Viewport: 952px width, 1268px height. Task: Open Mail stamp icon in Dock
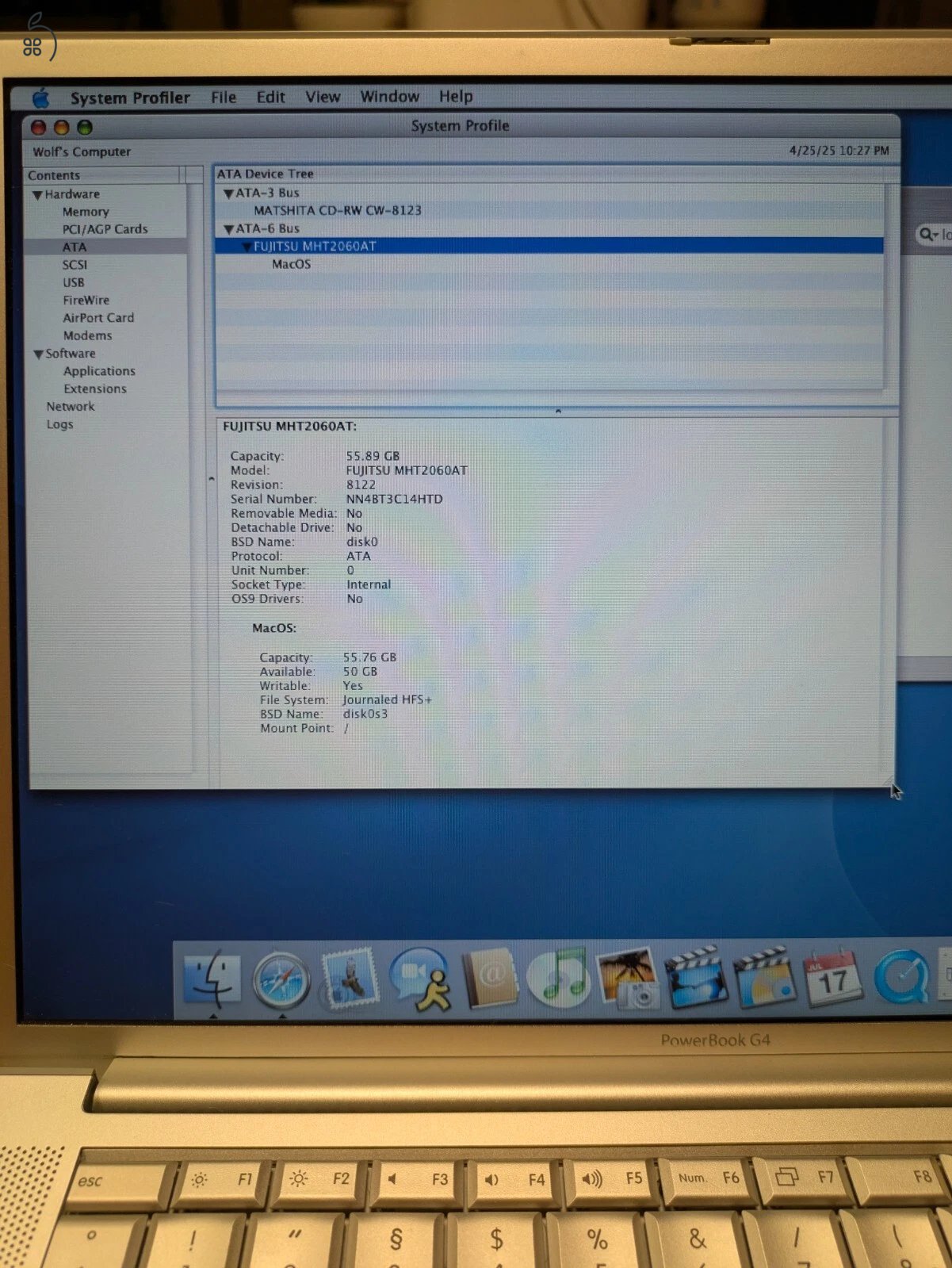pos(349,977)
